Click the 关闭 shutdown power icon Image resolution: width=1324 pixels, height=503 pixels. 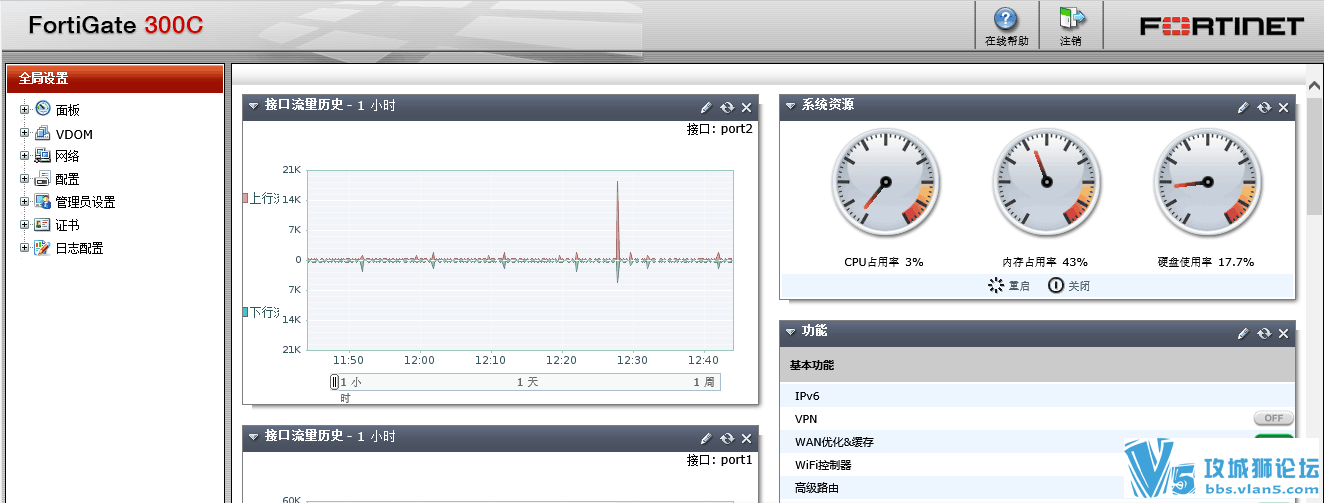pyautogui.click(x=1055, y=286)
